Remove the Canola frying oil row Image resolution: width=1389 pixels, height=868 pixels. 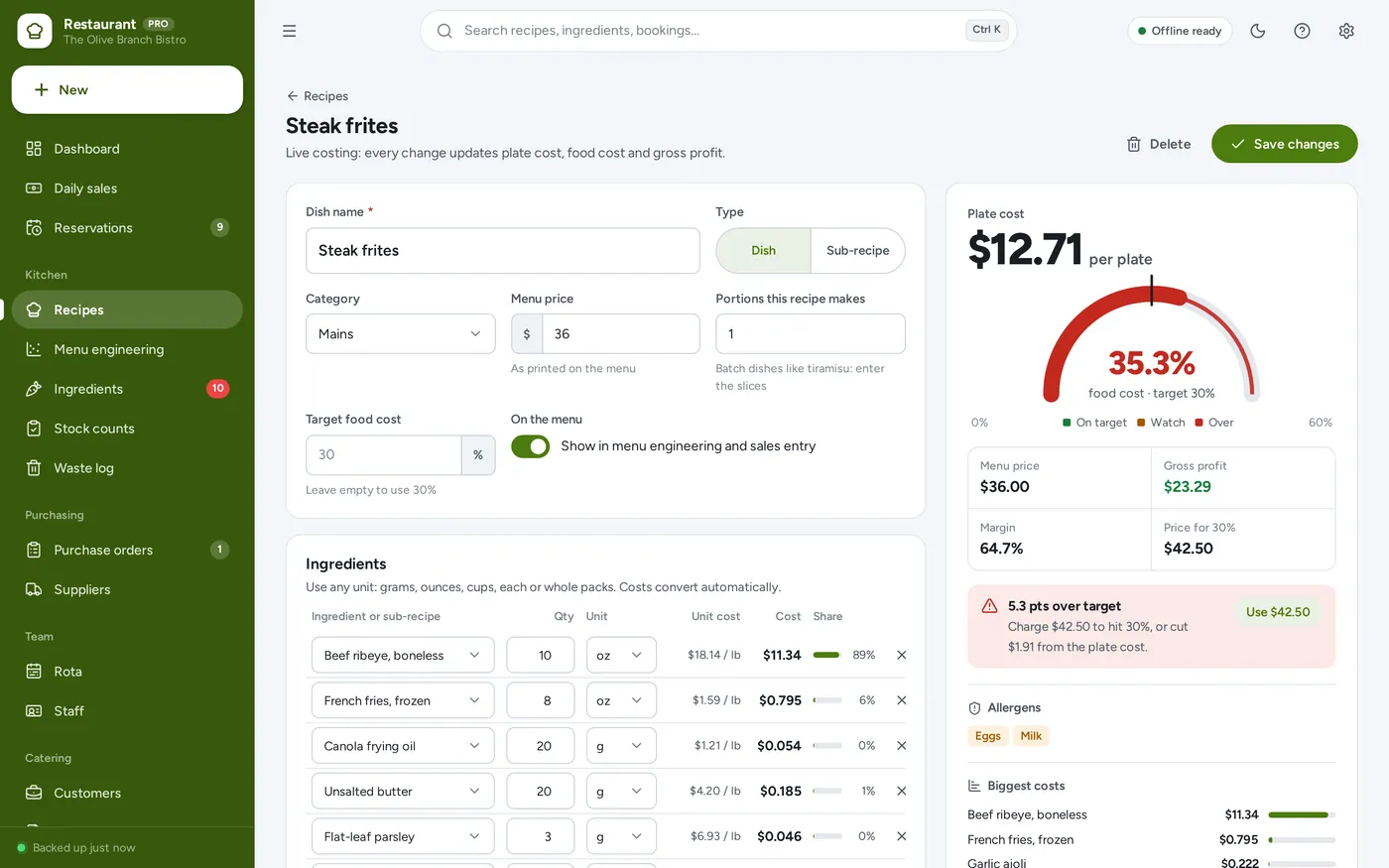[902, 746]
